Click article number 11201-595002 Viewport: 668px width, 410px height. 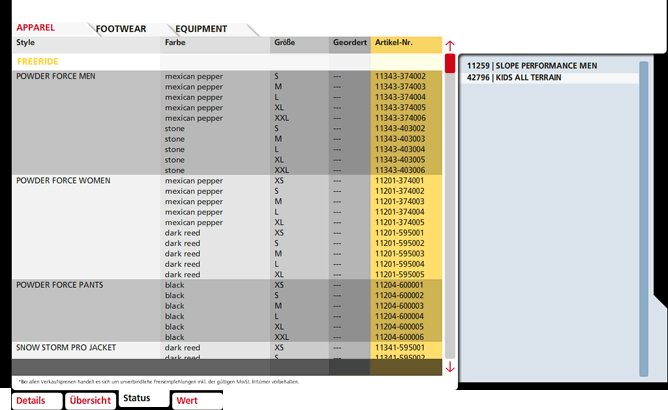pos(400,243)
